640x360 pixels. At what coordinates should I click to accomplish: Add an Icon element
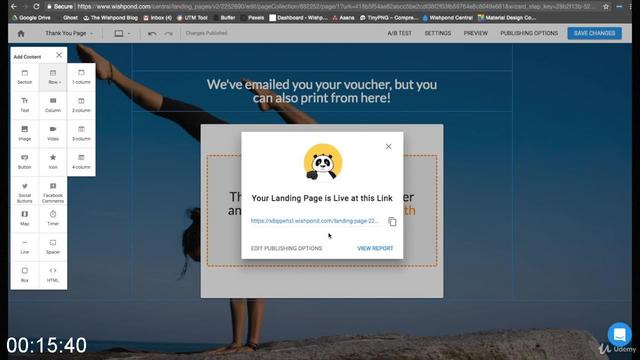point(53,162)
